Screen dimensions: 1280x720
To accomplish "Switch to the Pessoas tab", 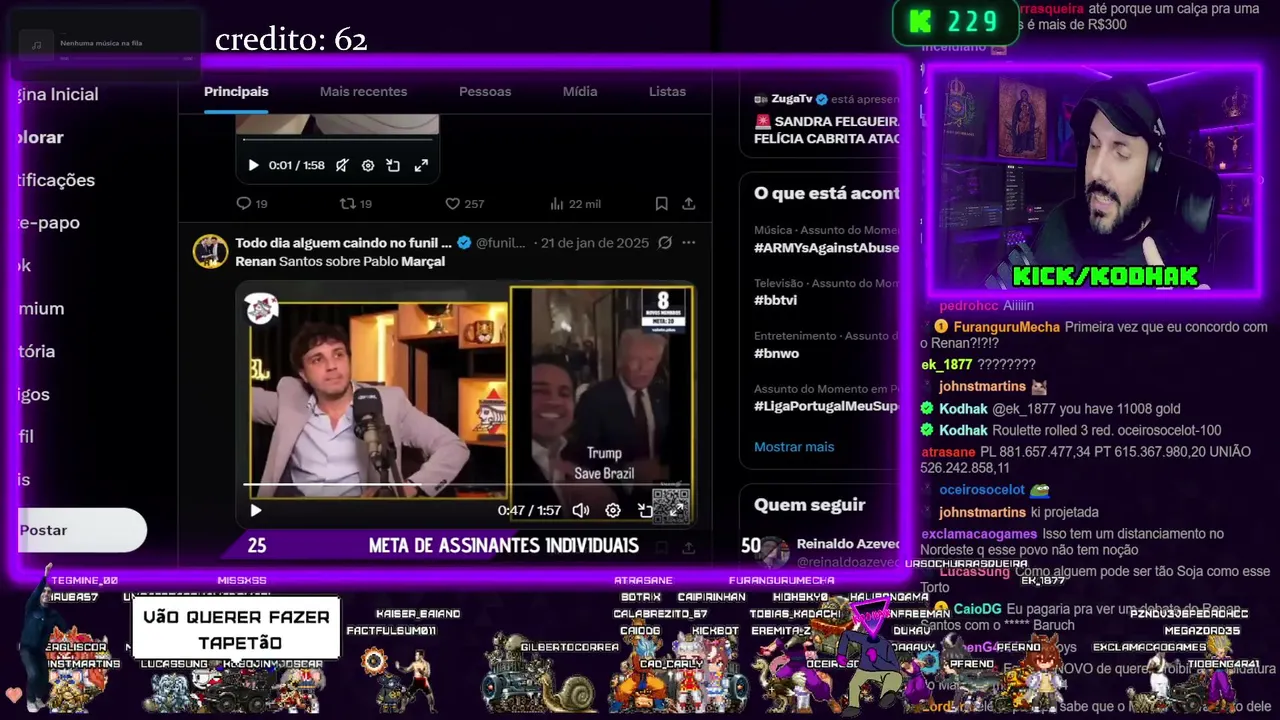I will tap(485, 91).
